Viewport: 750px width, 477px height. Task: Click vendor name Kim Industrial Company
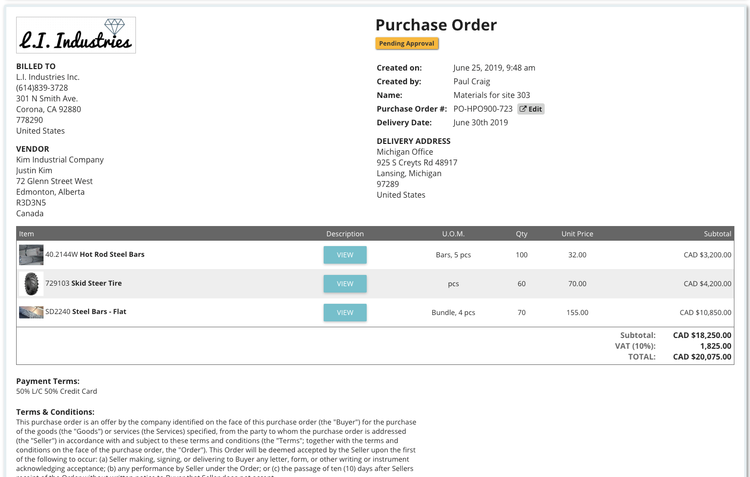pos(60,160)
